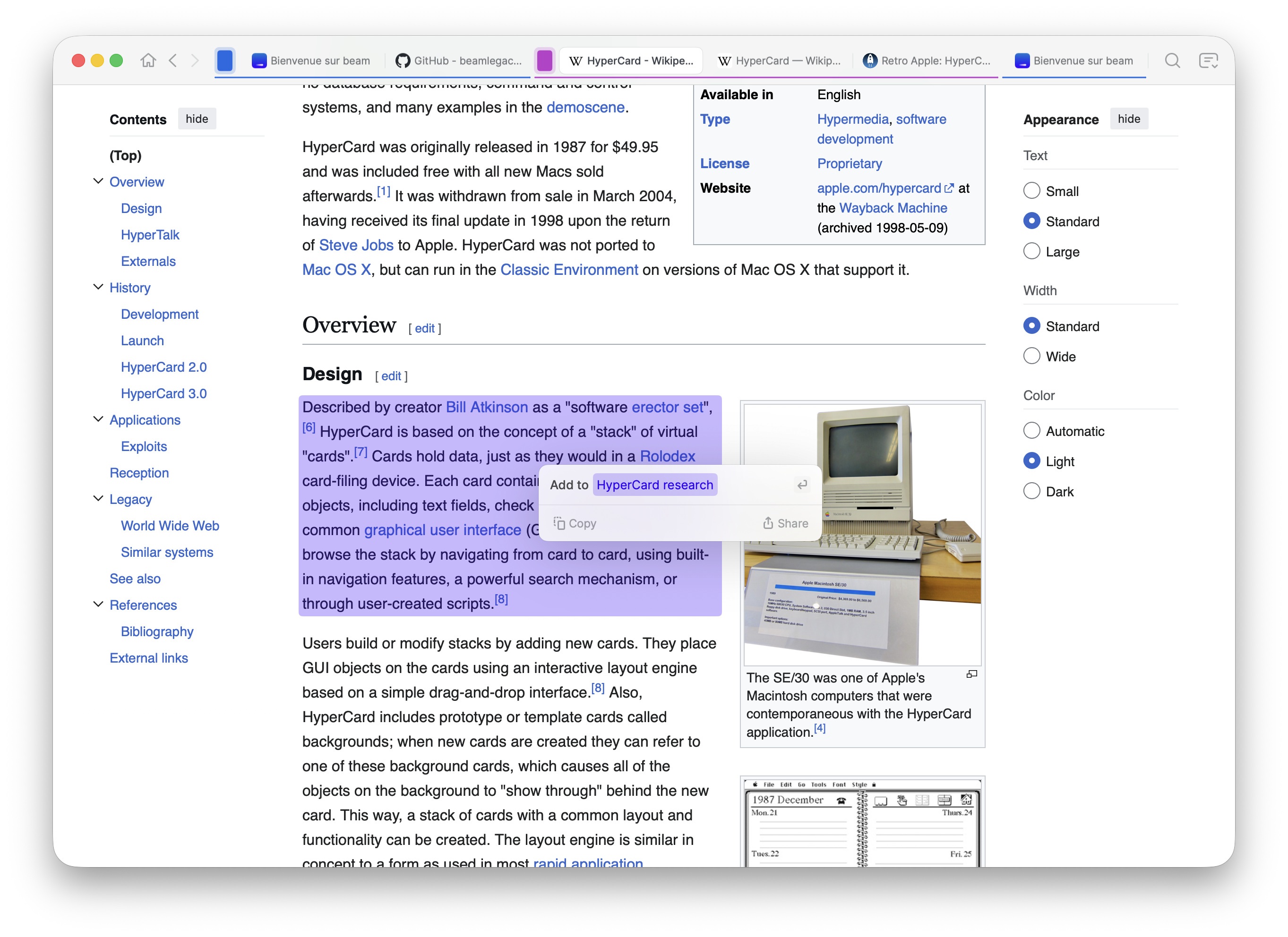Choose Light color mode
The height and width of the screenshot is (937, 1288).
[x=1032, y=461]
